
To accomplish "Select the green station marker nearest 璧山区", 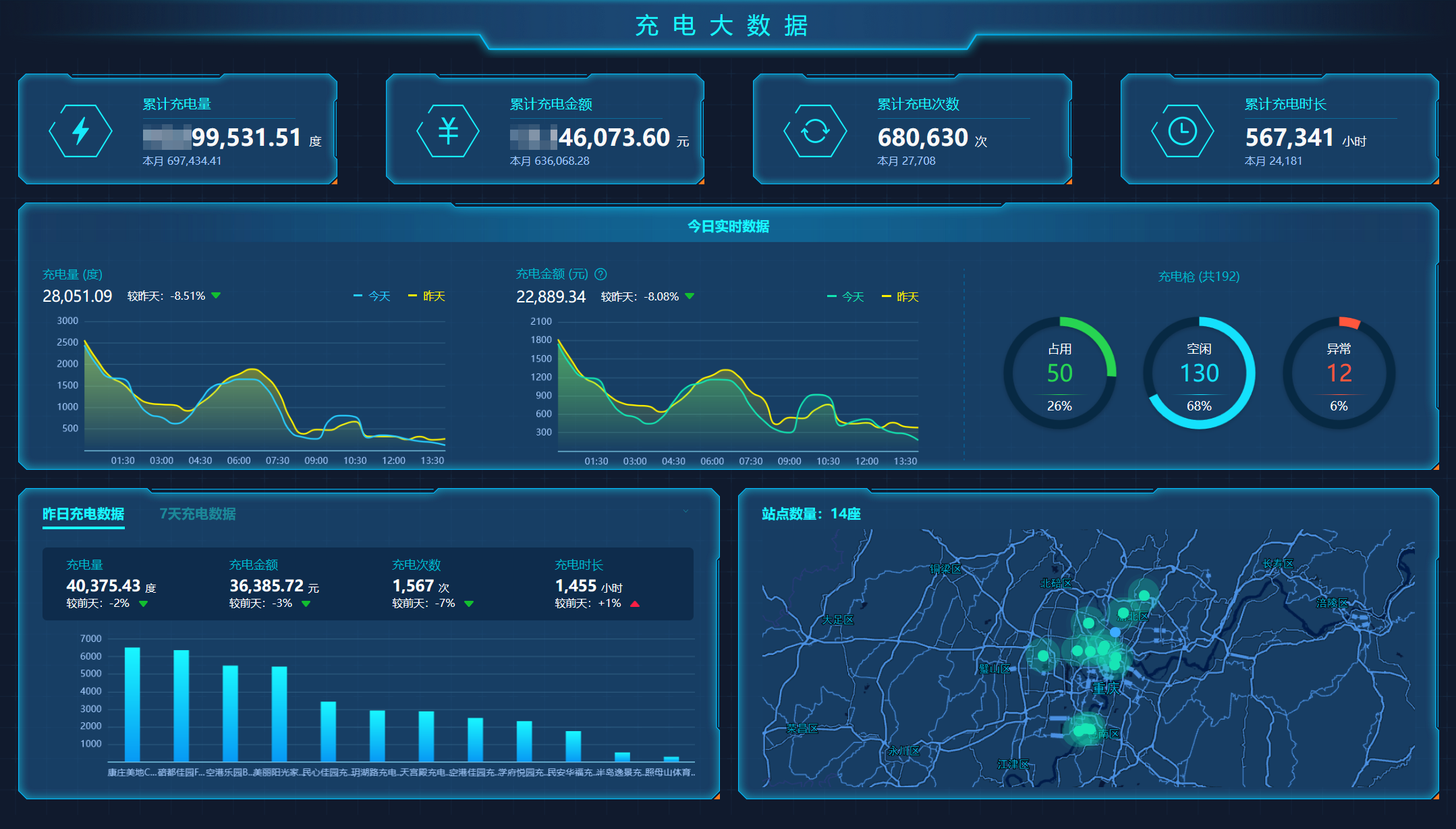I will tap(1043, 656).
